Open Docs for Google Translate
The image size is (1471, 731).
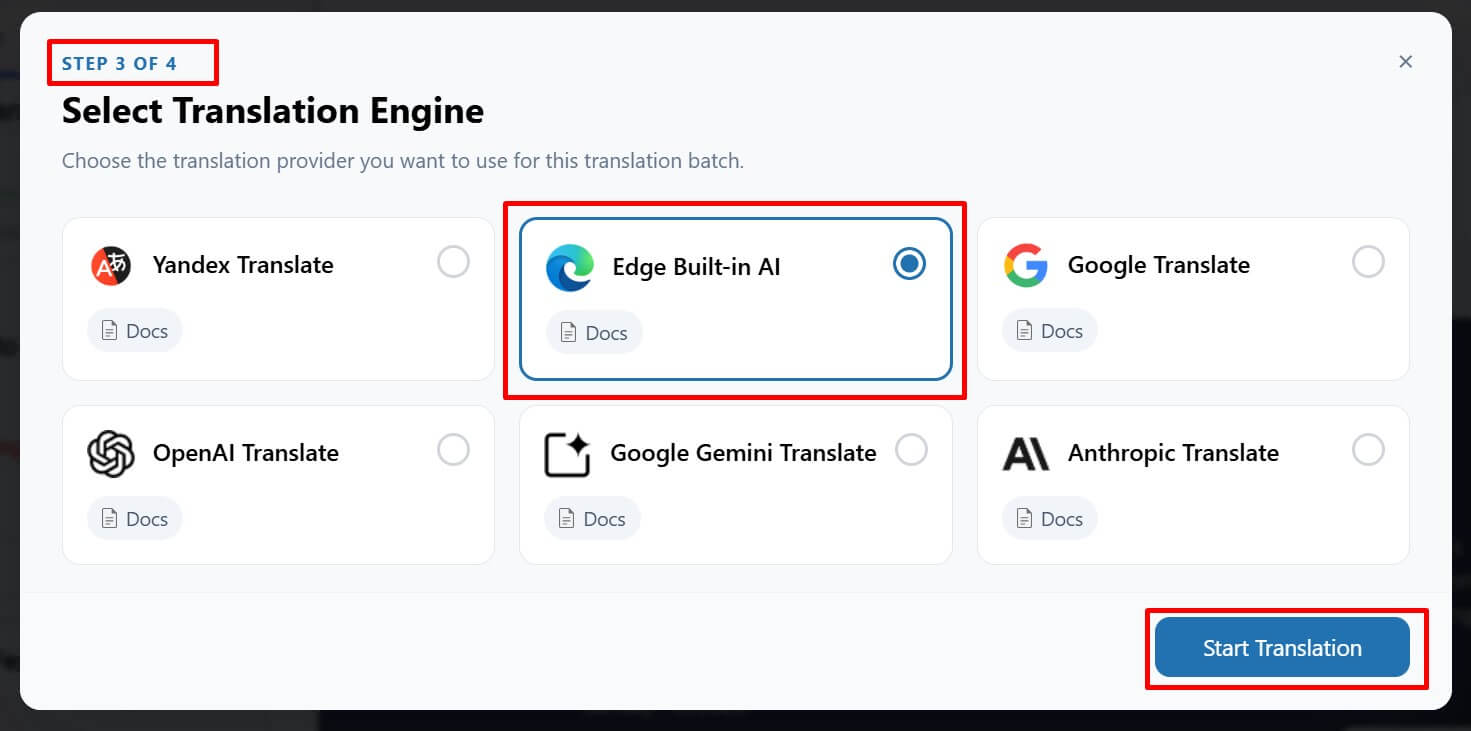point(1050,331)
